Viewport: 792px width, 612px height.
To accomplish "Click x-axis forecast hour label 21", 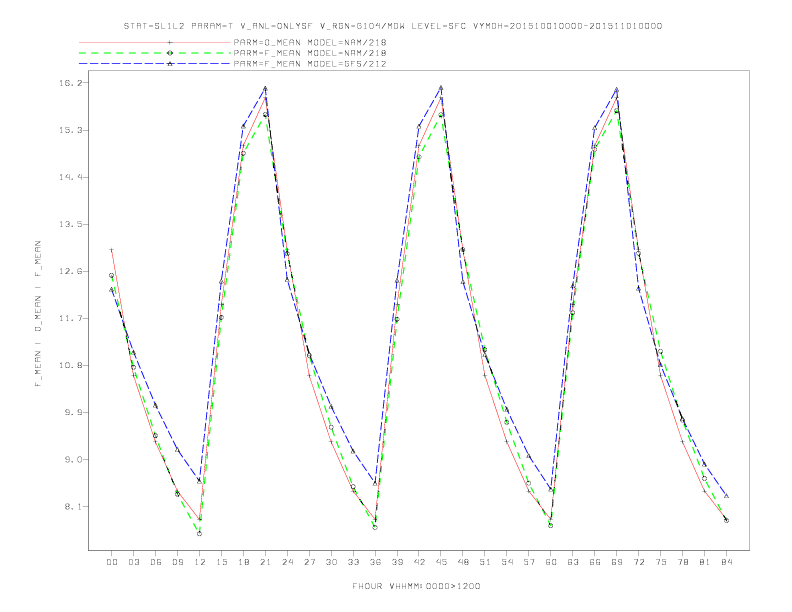I will click(x=265, y=562).
